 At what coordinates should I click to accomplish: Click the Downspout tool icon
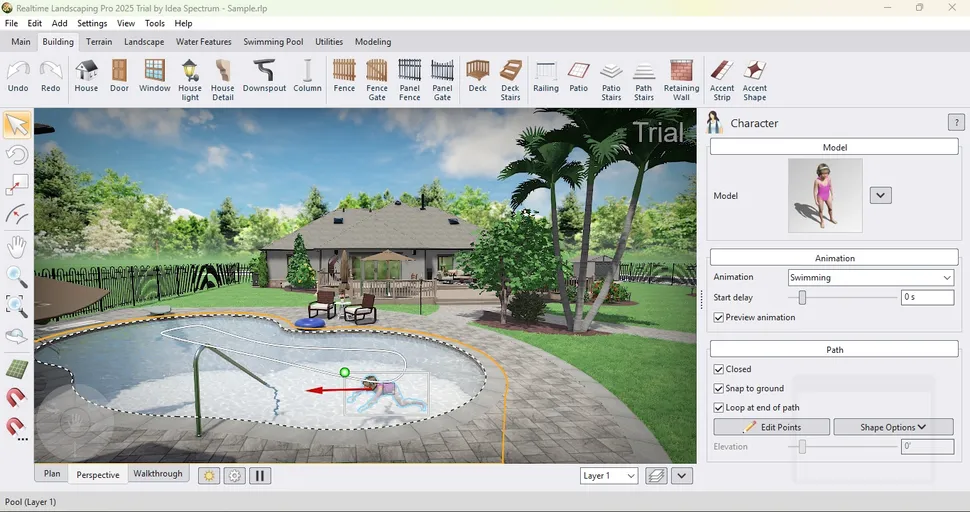[x=264, y=75]
